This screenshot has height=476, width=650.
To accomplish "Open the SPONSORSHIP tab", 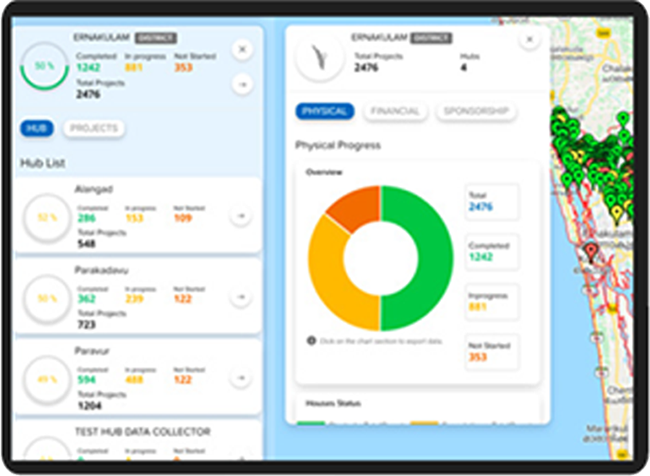I will point(476,111).
